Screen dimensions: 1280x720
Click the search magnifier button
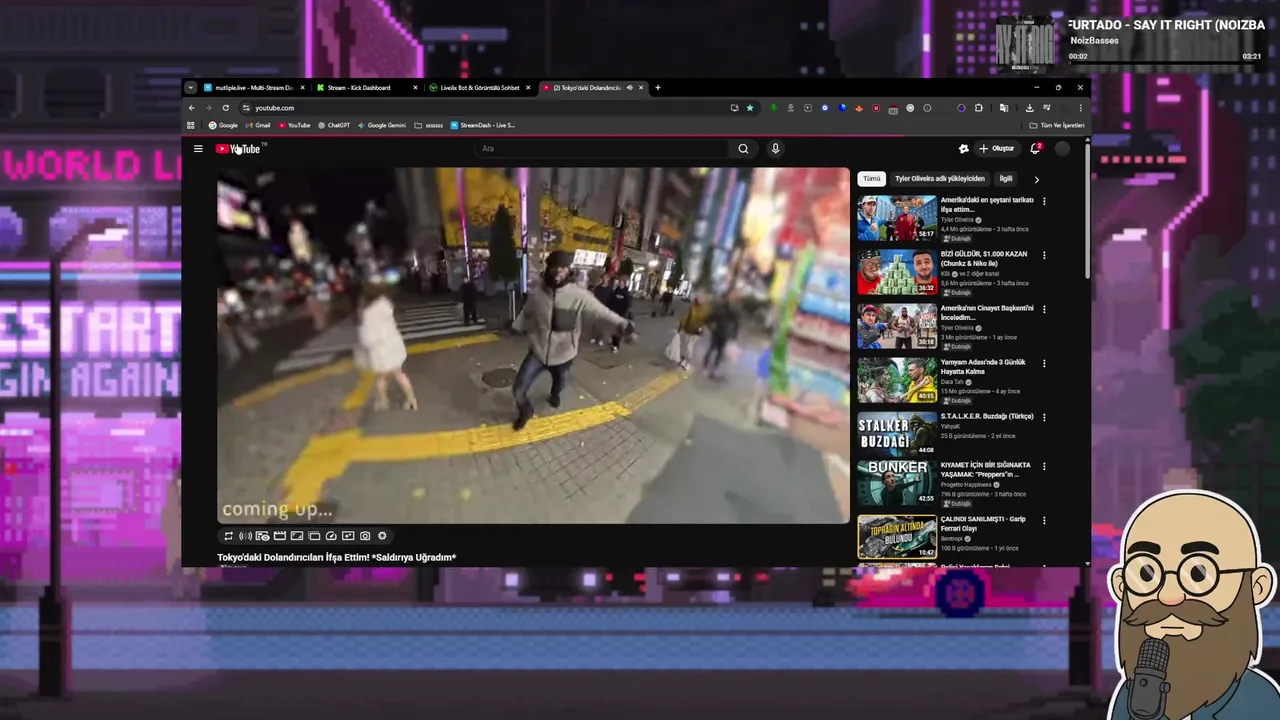point(743,149)
